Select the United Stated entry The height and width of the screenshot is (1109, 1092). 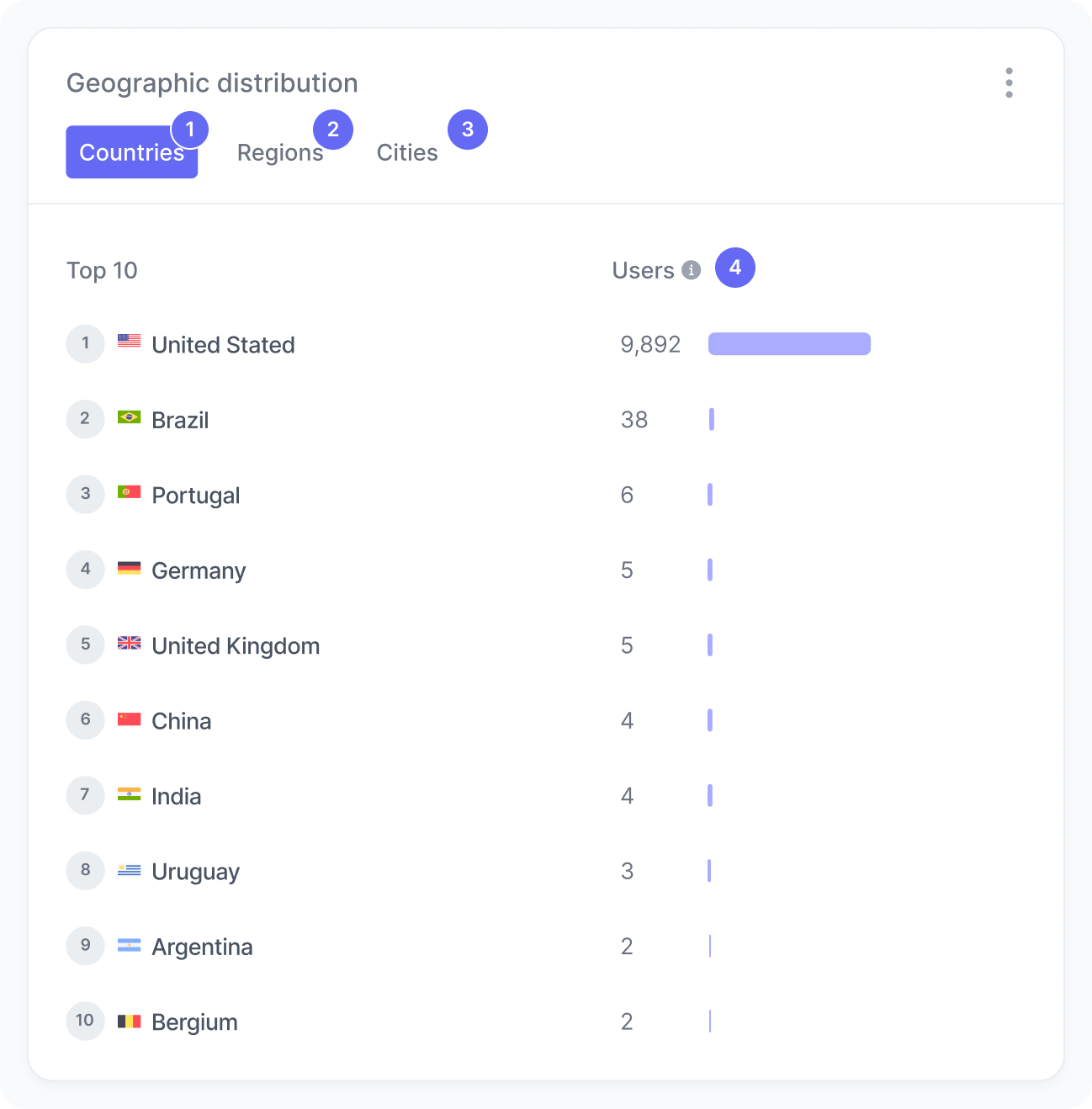(x=223, y=344)
